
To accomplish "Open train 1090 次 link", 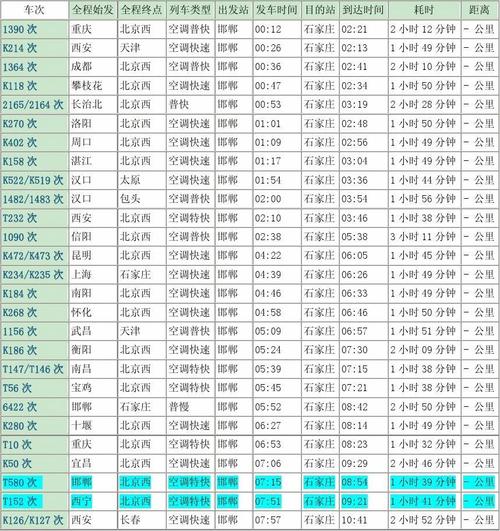I will (20, 237).
